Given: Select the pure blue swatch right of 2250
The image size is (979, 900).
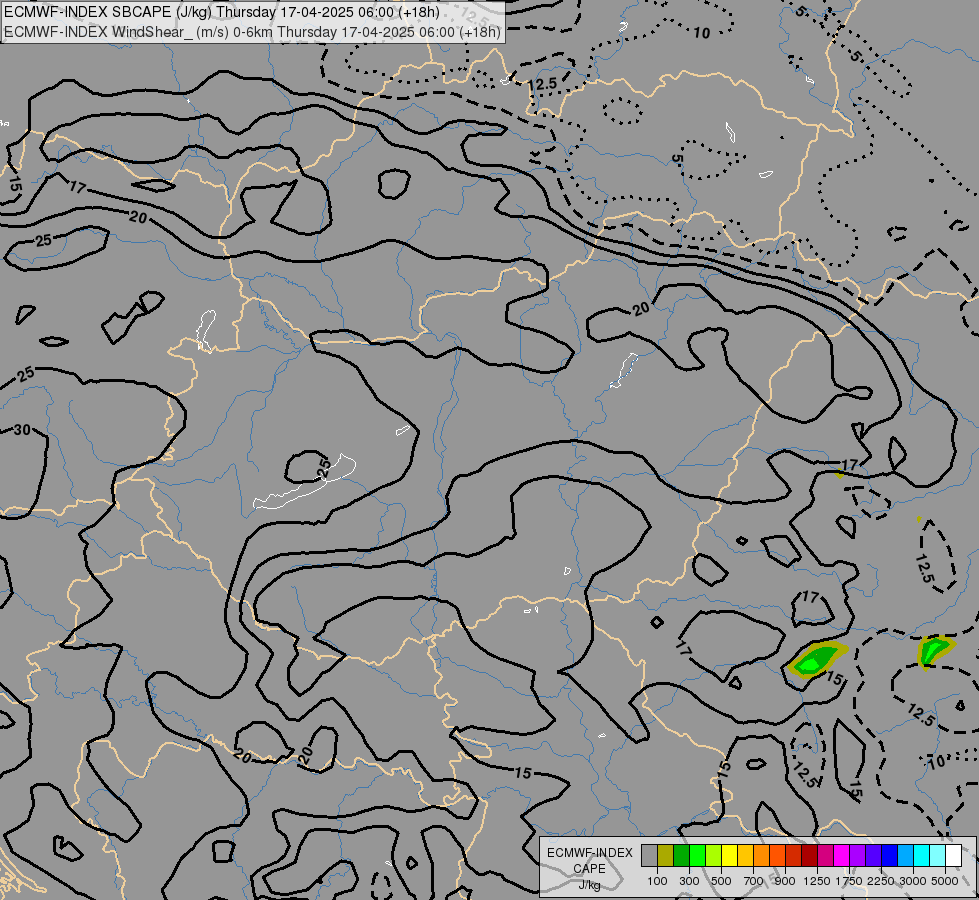Looking at the screenshot, I should [x=890, y=855].
